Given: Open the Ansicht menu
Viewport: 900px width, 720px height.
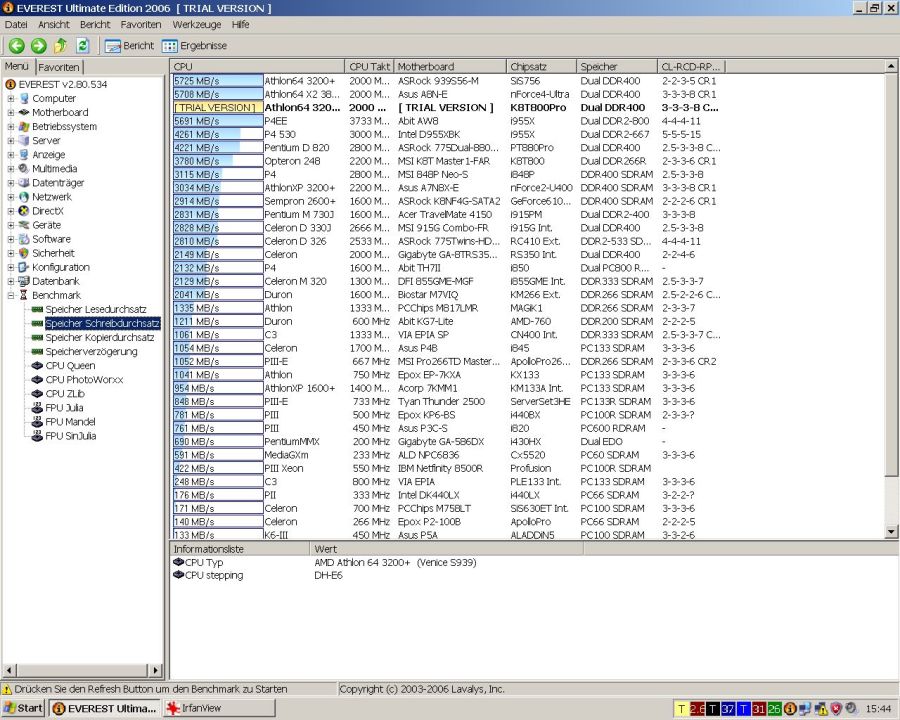Looking at the screenshot, I should [53, 24].
